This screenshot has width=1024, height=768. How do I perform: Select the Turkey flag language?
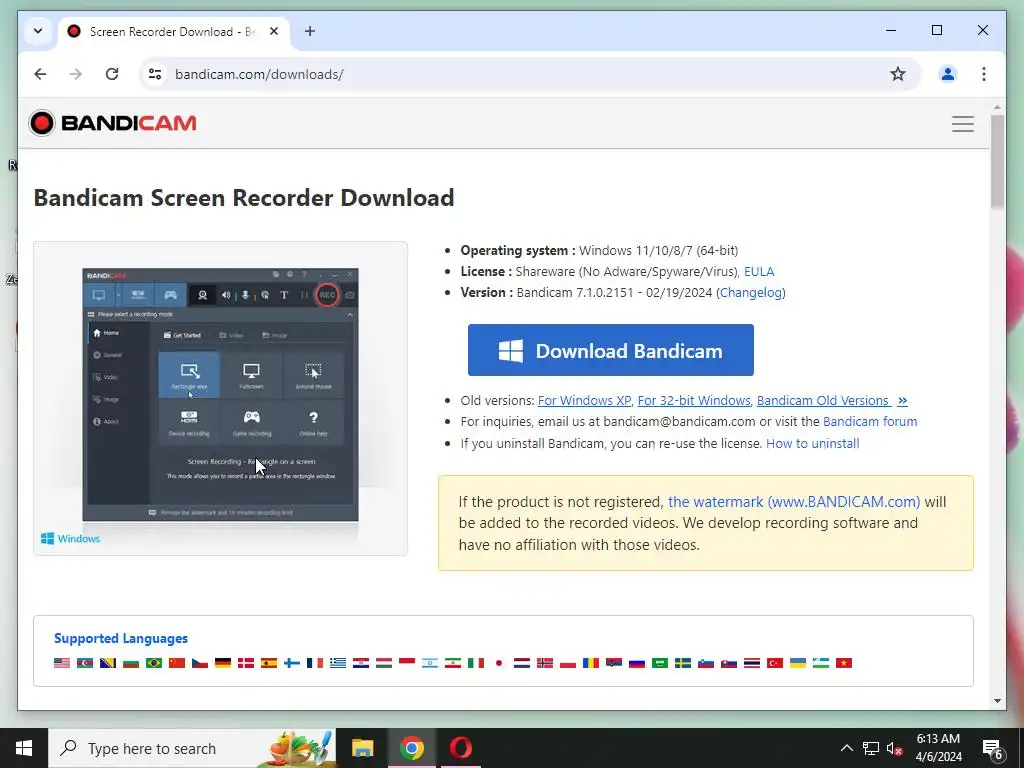coord(775,663)
